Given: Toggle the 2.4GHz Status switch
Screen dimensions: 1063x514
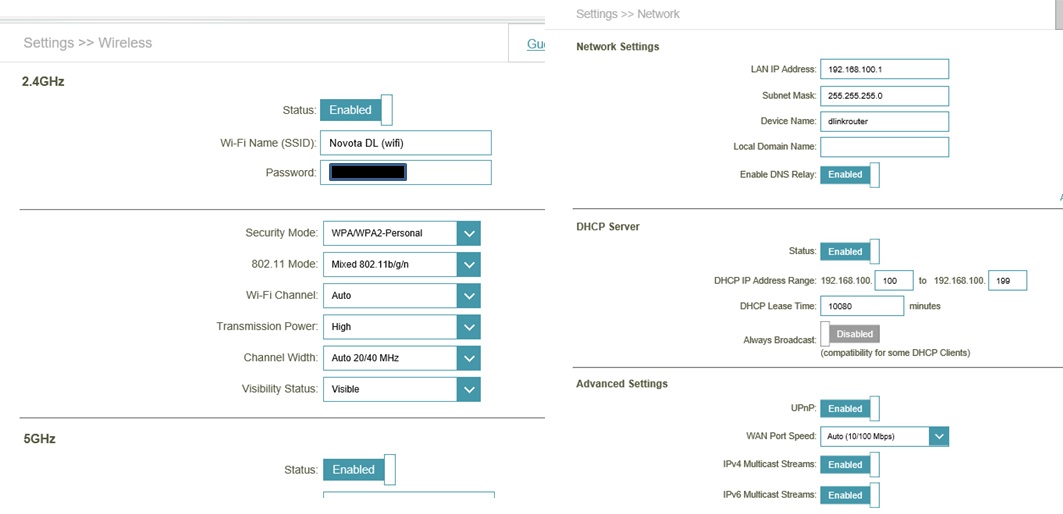Looking at the screenshot, I should coord(356,110).
